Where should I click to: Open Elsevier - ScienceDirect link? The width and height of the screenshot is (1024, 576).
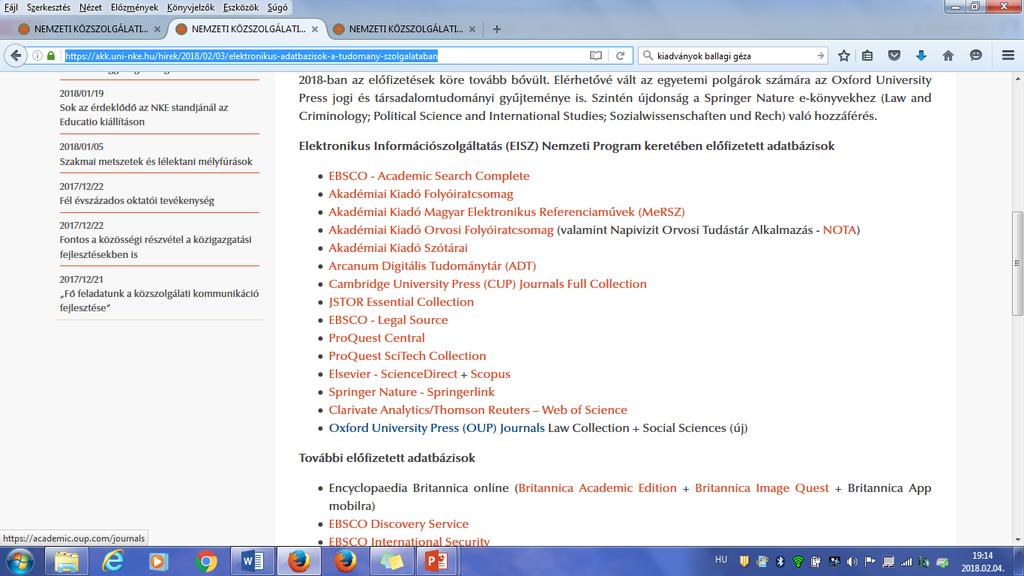click(x=392, y=374)
